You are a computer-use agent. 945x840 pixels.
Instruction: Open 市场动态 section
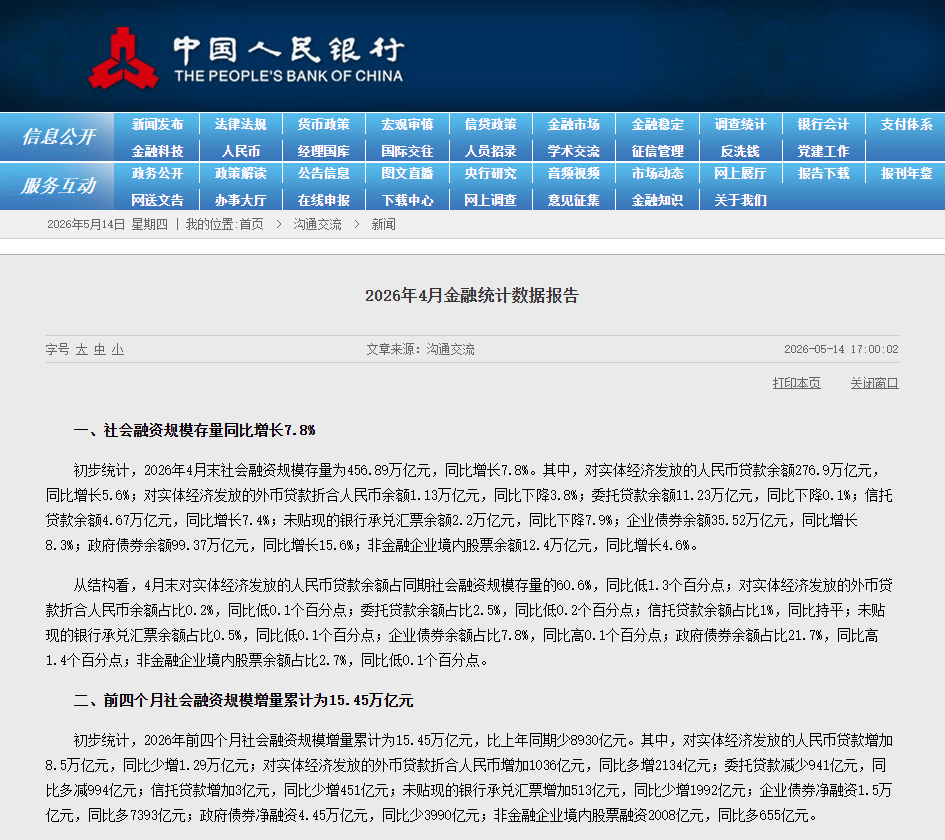point(658,173)
